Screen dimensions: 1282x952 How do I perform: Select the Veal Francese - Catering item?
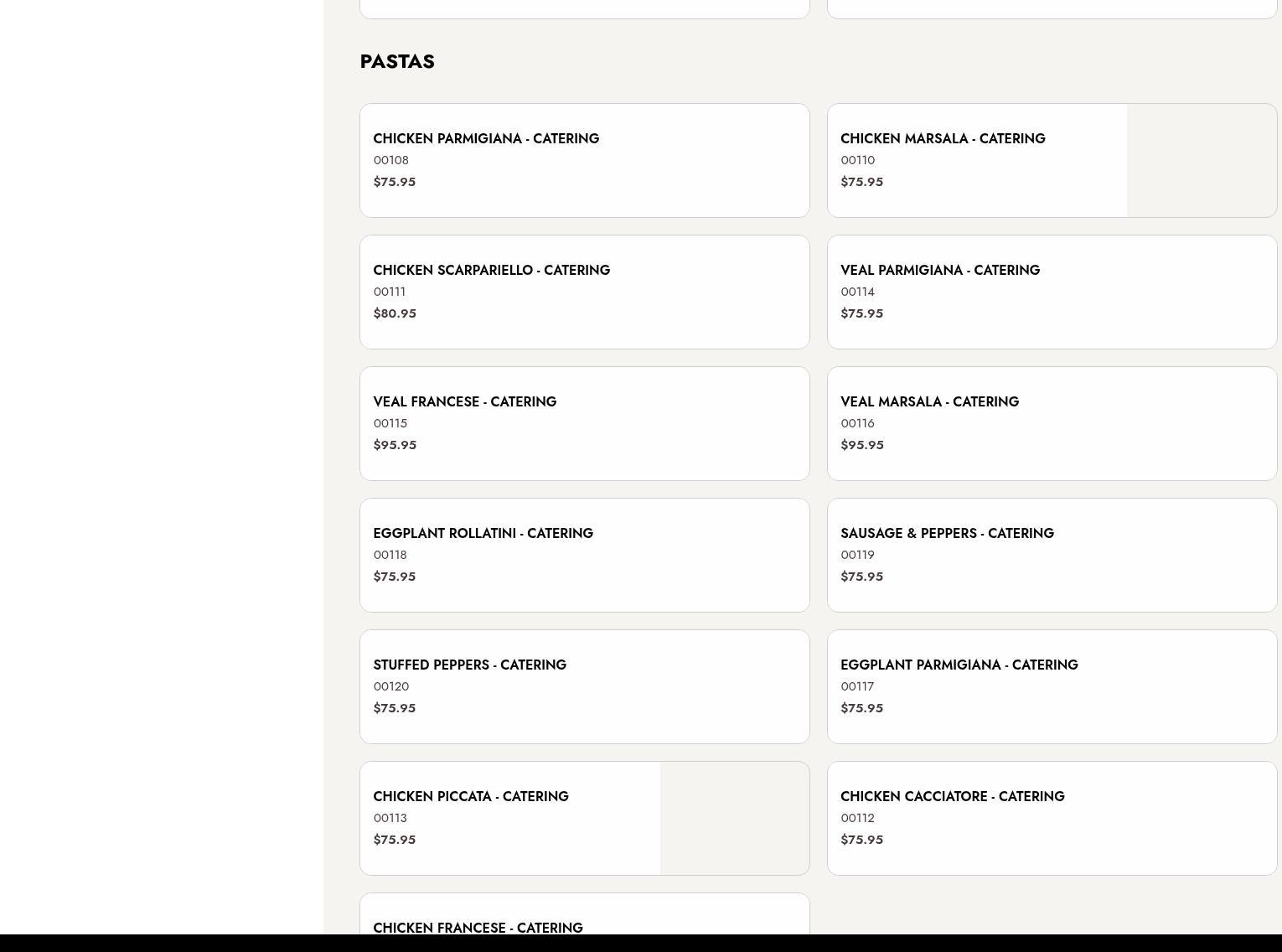coord(585,423)
